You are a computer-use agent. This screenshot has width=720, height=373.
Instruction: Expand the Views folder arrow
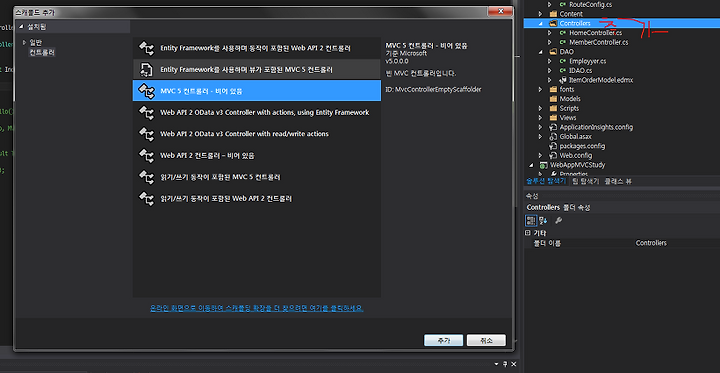click(541, 118)
